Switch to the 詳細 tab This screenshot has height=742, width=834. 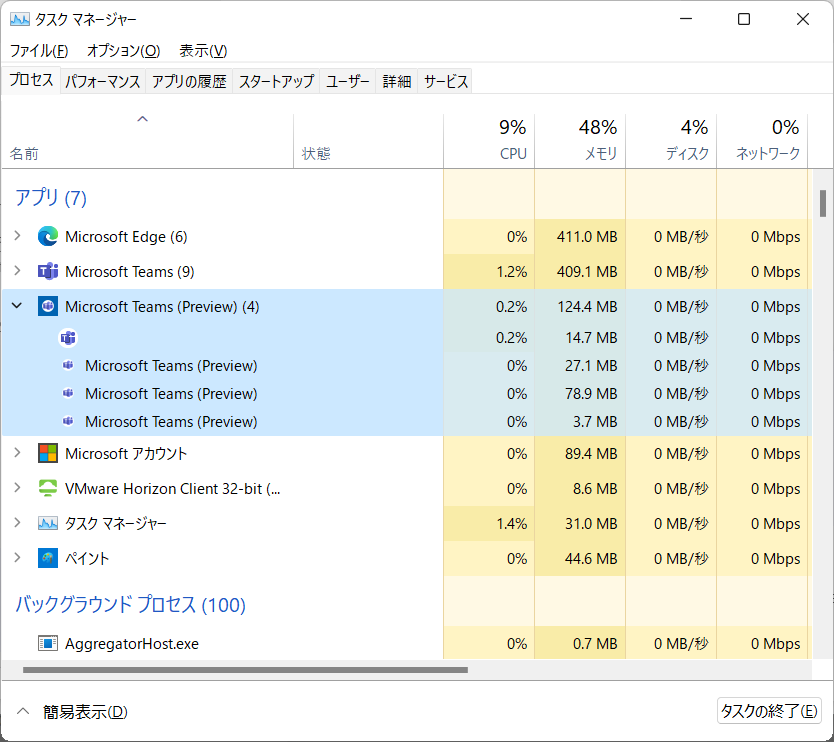pyautogui.click(x=397, y=81)
